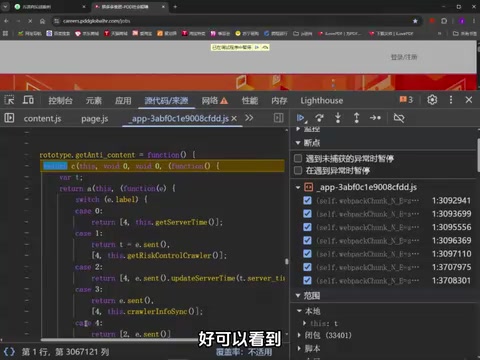Uncheck the breakpoint at 1:3095556
This screenshot has height=360, width=480.
click(x=307, y=227)
